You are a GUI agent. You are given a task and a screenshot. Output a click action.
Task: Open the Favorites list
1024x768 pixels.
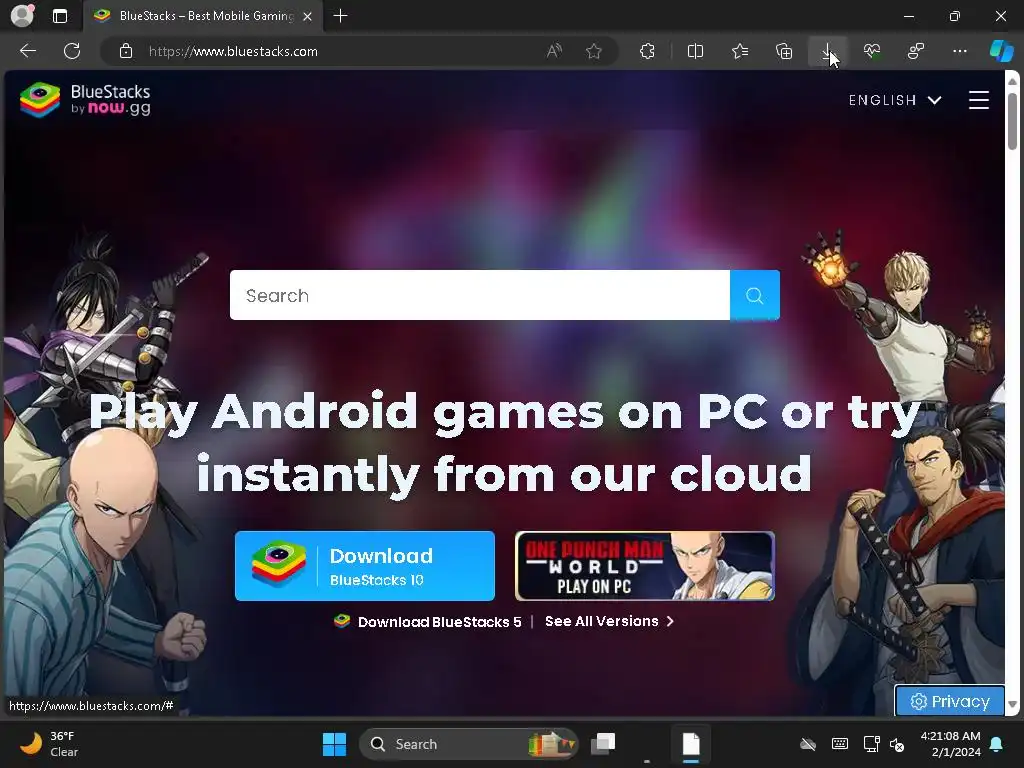pyautogui.click(x=740, y=51)
